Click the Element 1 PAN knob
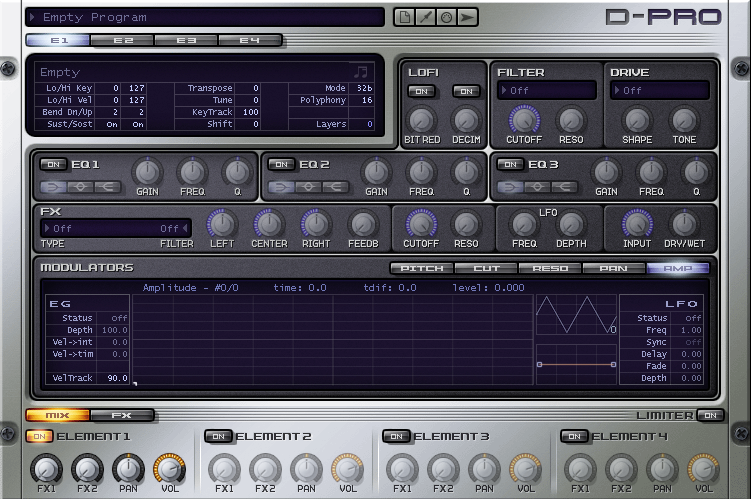The height and width of the screenshot is (499, 751). tap(128, 469)
